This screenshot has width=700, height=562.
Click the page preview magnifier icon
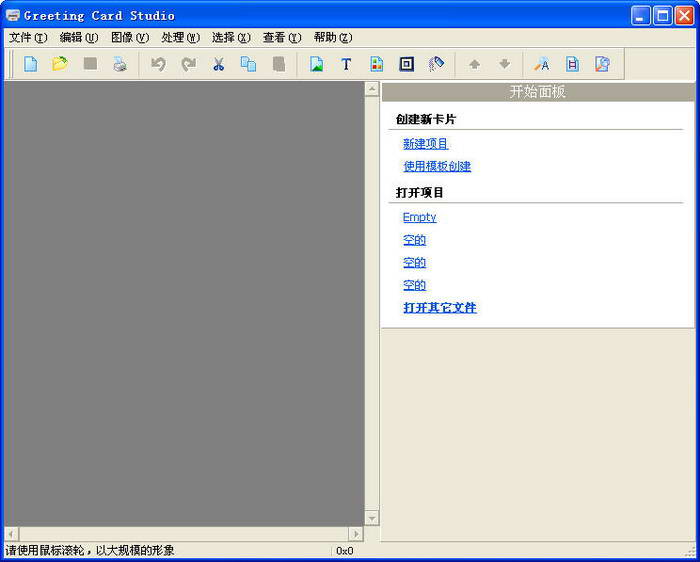click(603, 64)
